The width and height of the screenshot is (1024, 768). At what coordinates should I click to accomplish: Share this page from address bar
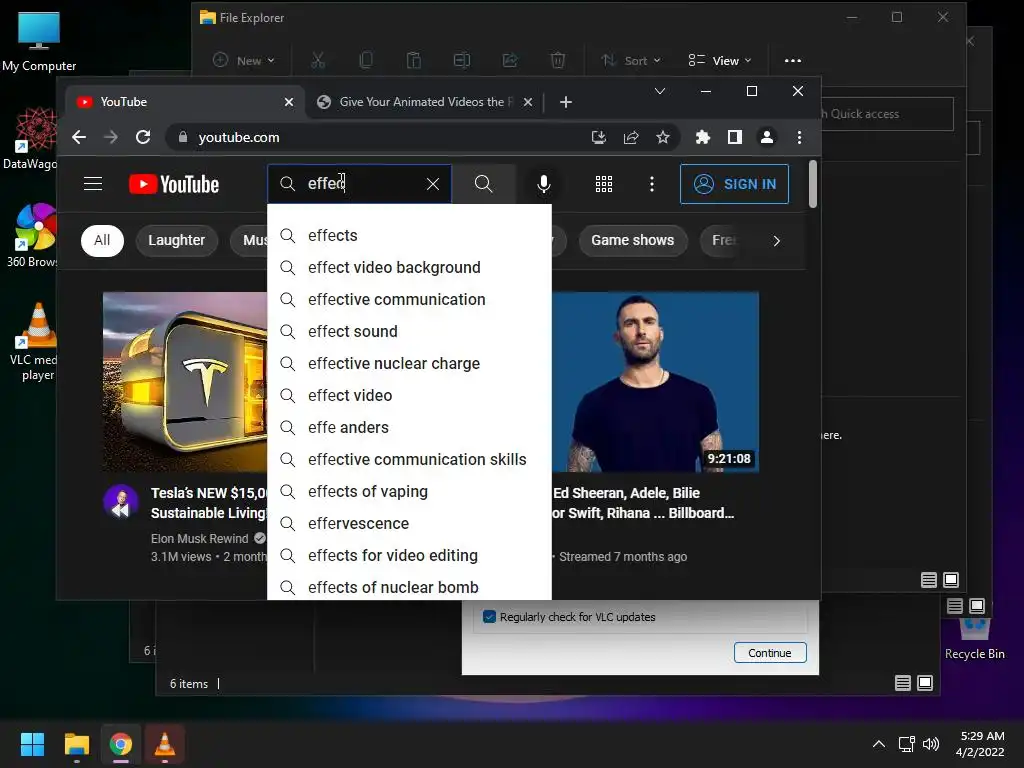tap(631, 137)
